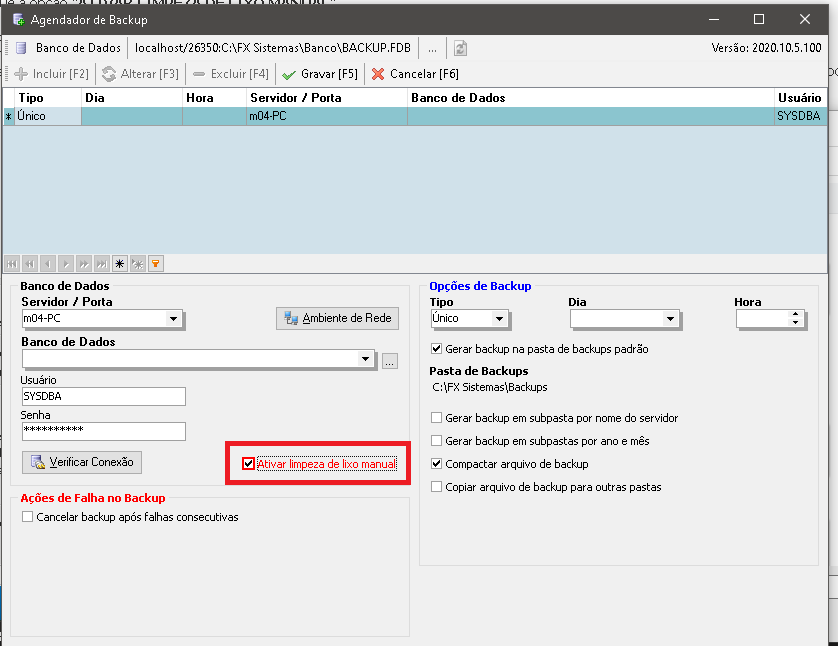The height and width of the screenshot is (646, 838).
Task: Open the backup Tipo dropdown
Action: click(x=499, y=319)
